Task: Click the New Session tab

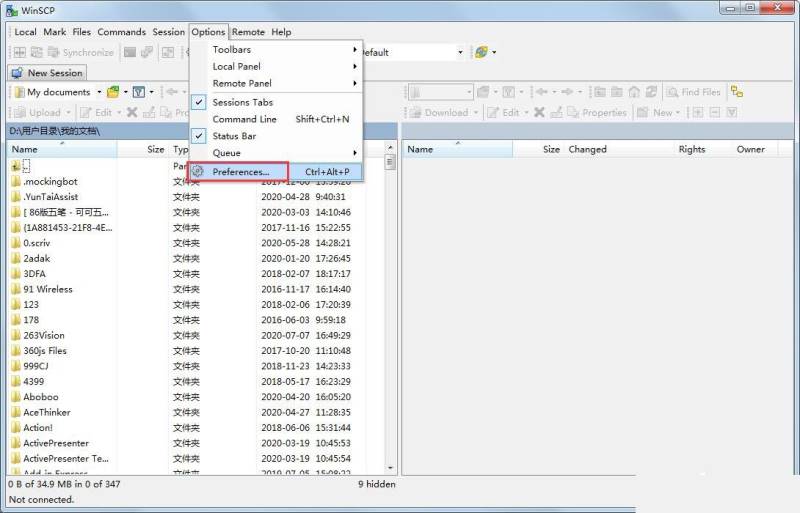Action: 47,73
